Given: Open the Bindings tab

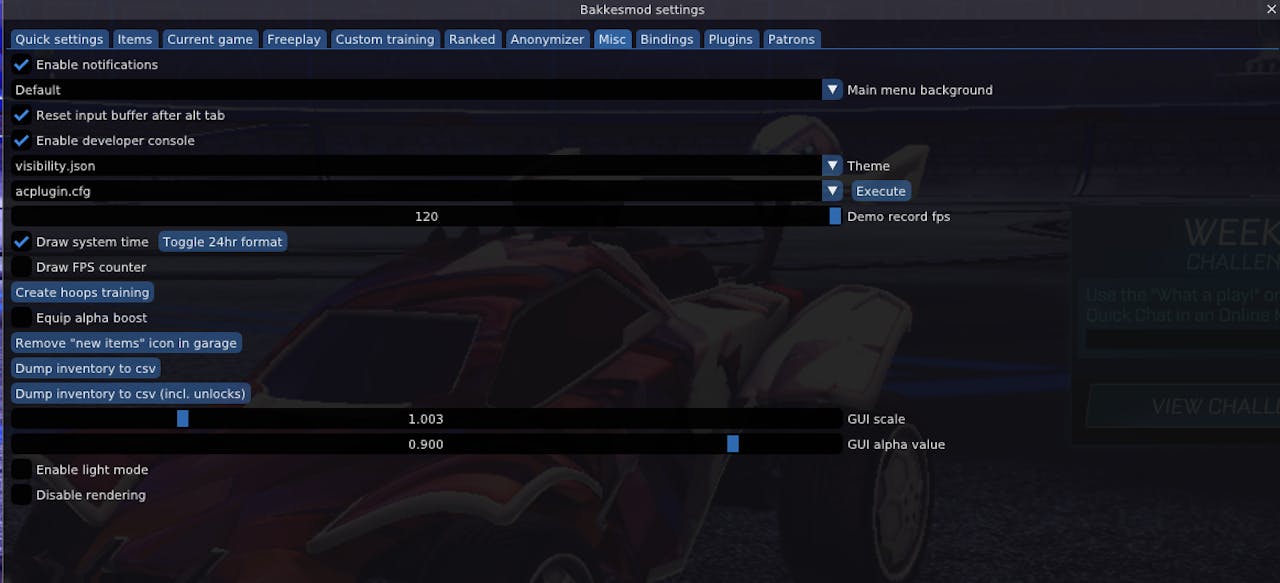Looking at the screenshot, I should [666, 40].
